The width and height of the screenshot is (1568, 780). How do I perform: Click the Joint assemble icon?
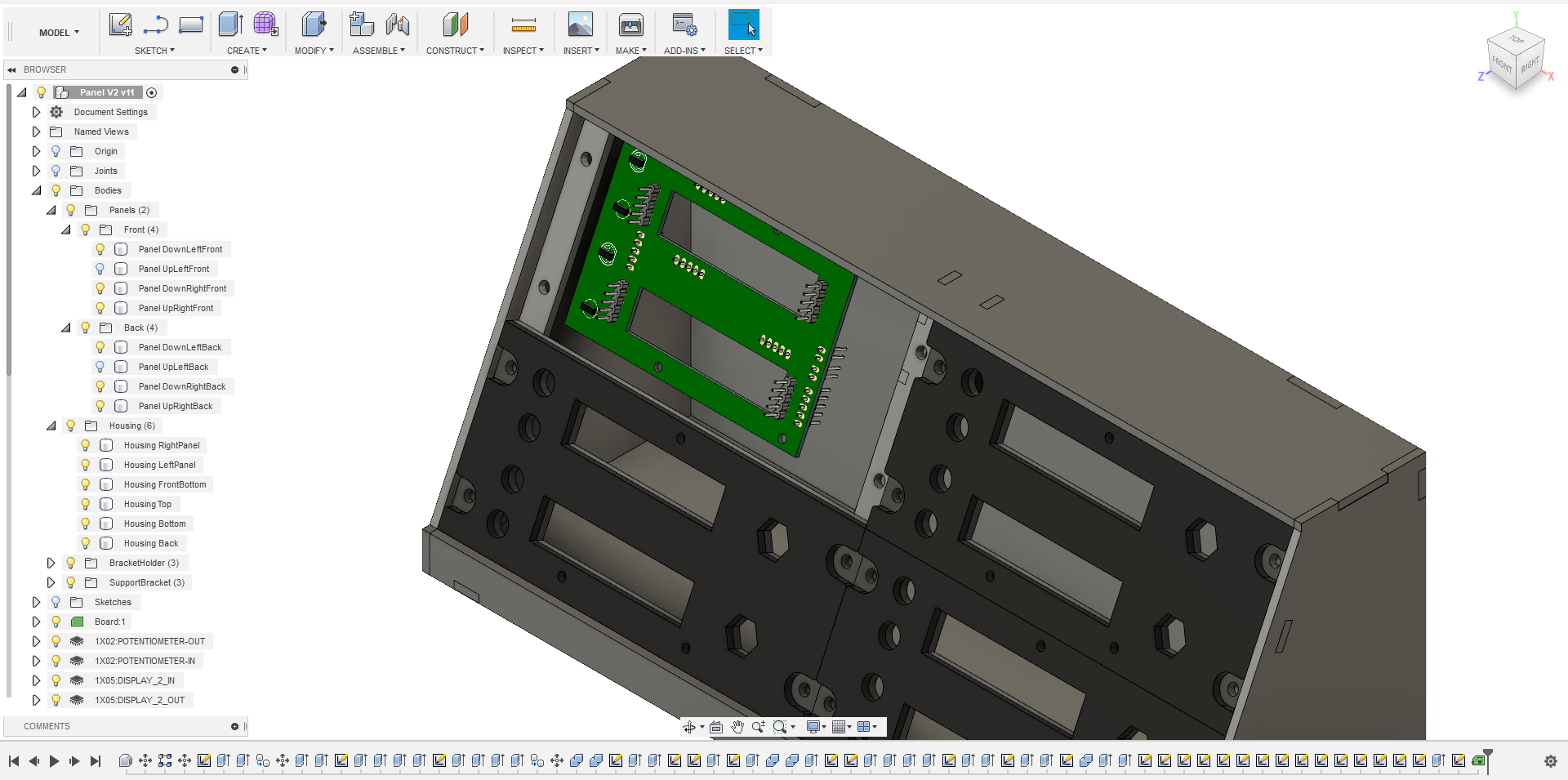398,25
